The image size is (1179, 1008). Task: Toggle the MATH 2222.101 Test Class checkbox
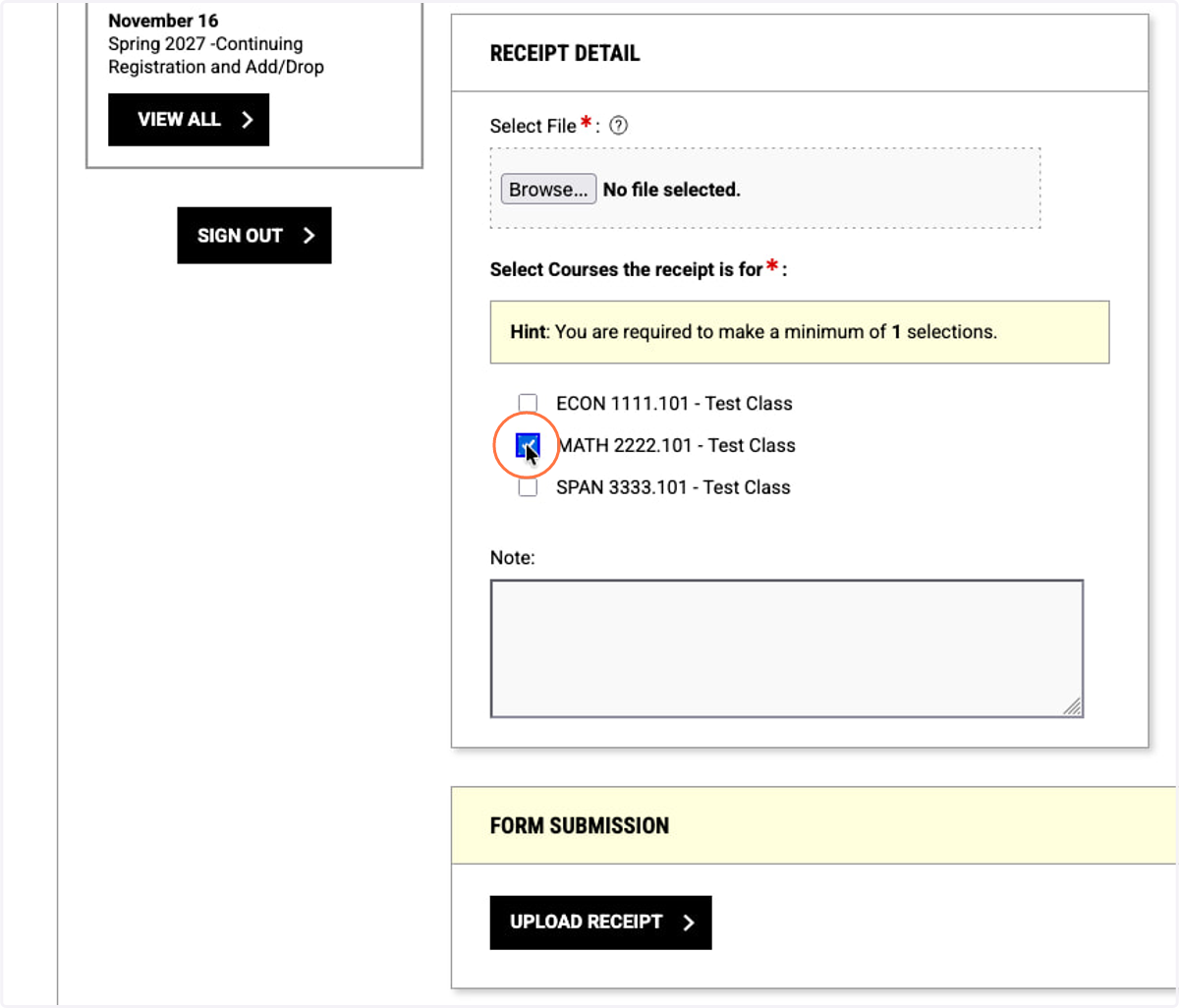[x=528, y=446]
